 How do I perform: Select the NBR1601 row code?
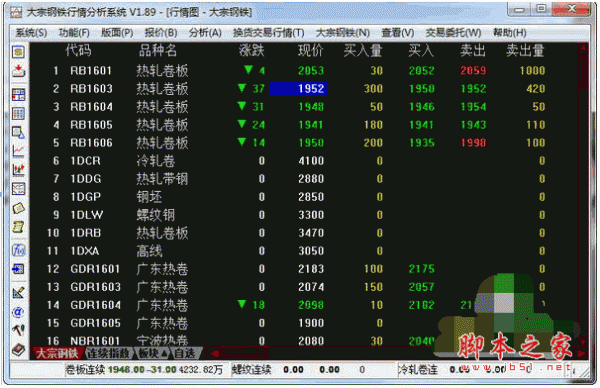pos(95,341)
